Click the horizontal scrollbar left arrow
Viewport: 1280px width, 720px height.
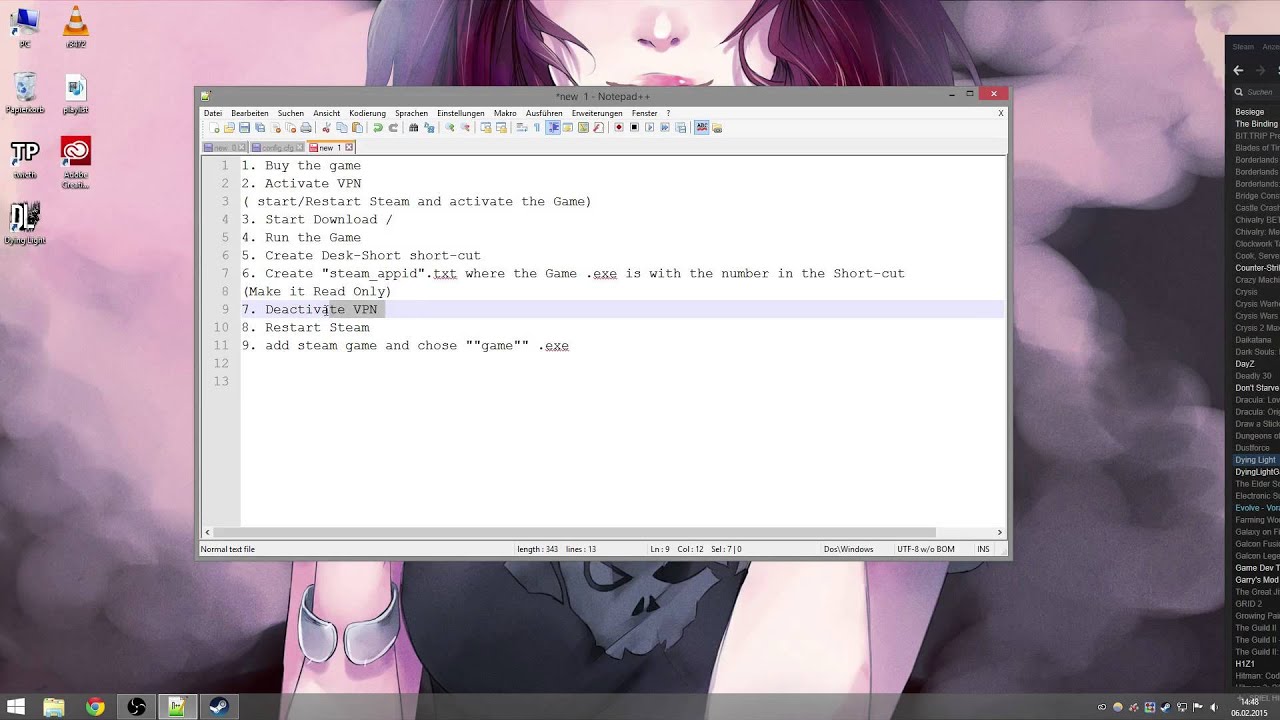coord(207,532)
